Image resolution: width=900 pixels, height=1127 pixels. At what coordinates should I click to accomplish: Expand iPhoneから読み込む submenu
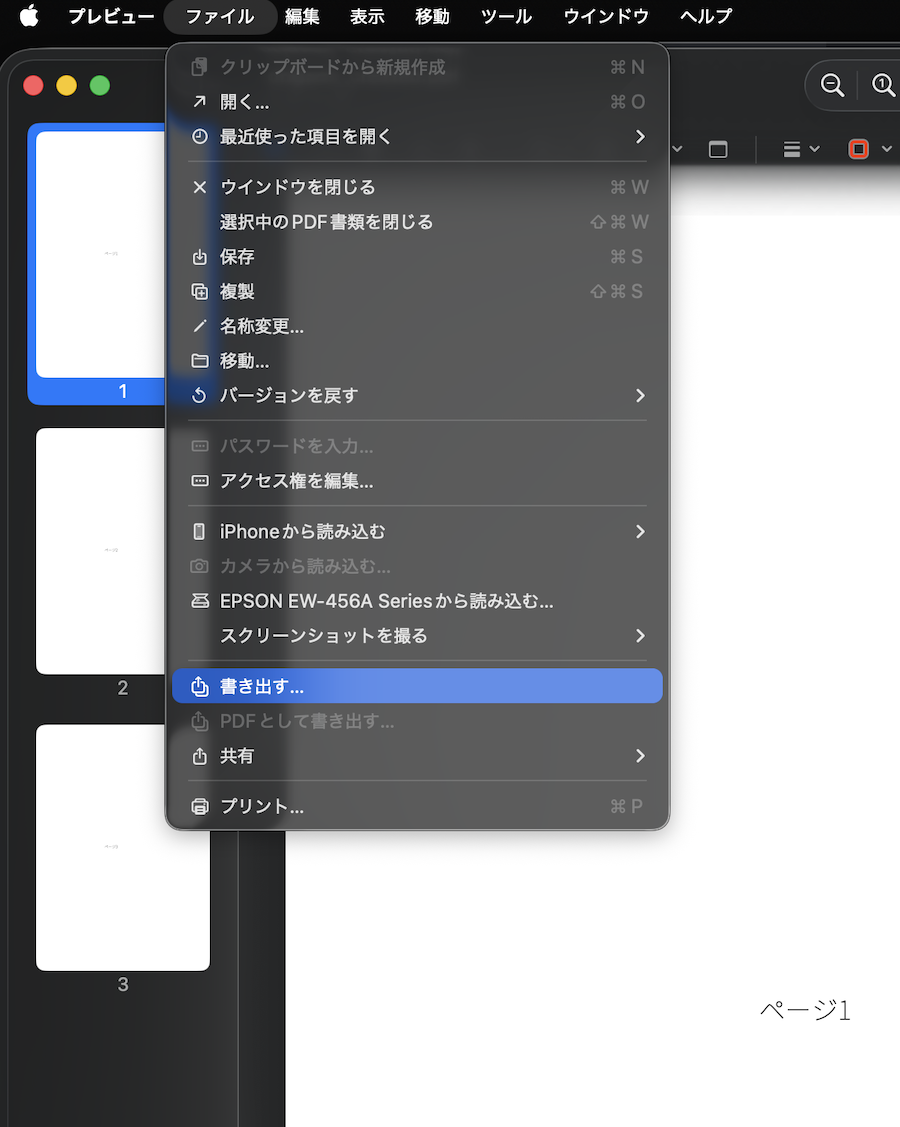[x=417, y=532]
